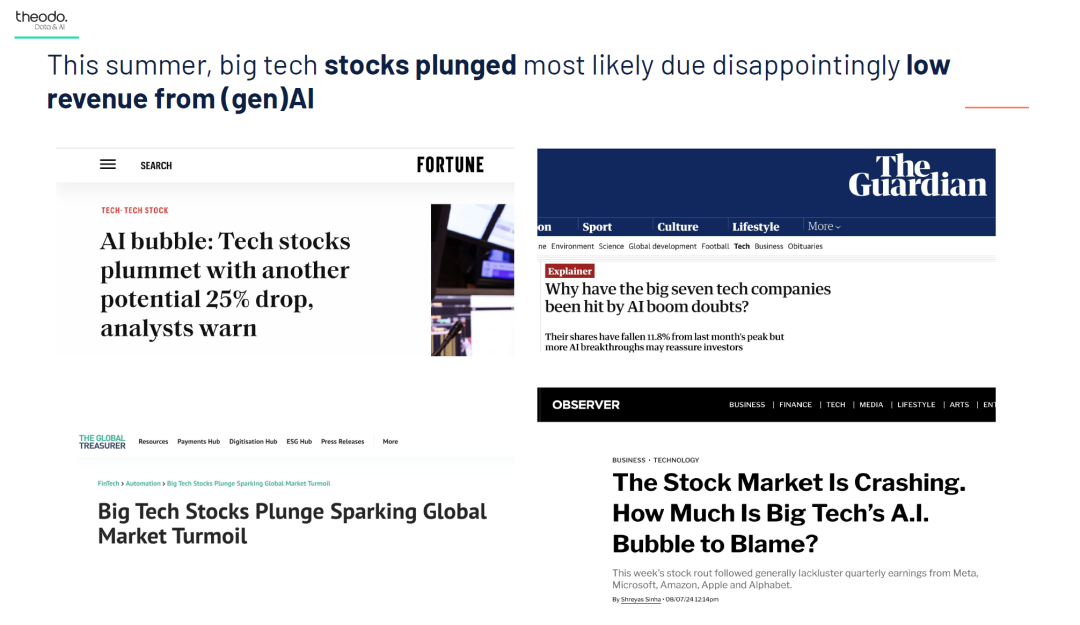Select the Culture tab on Guardian
Viewport: 1080px width, 625px height.
point(677,227)
